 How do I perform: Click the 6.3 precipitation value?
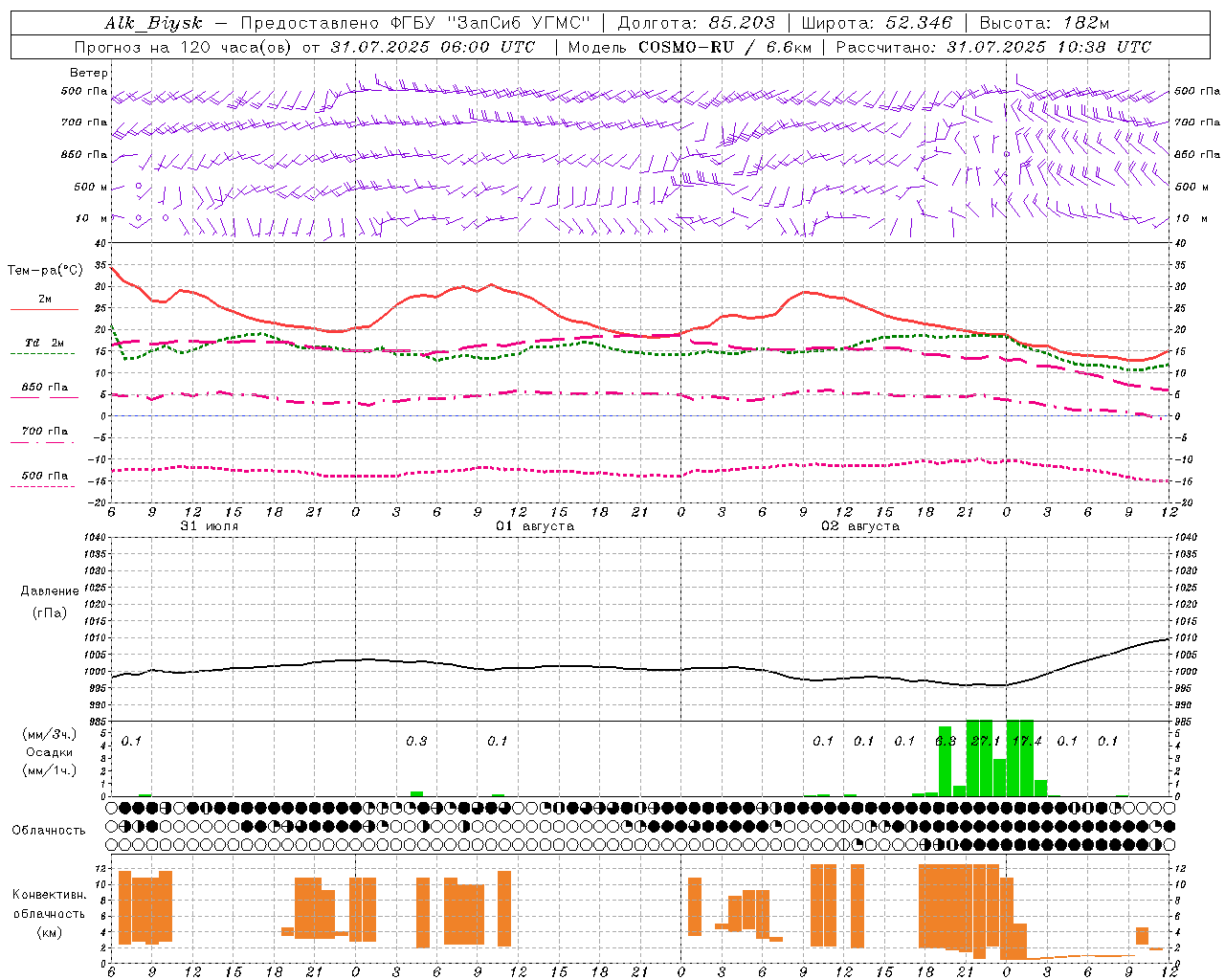click(x=945, y=742)
